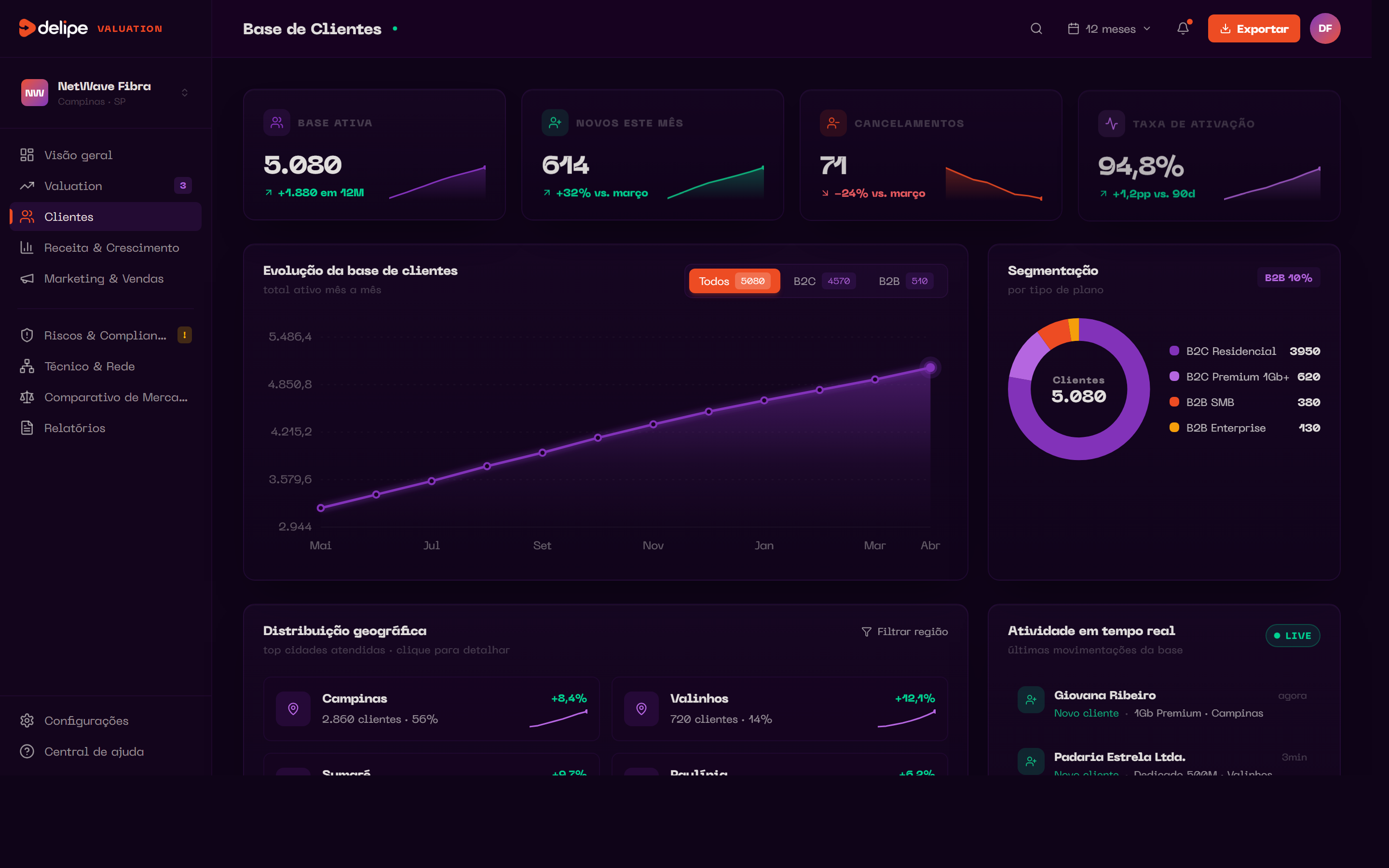
Task: Select the Todos 5080 filter
Action: click(x=734, y=281)
